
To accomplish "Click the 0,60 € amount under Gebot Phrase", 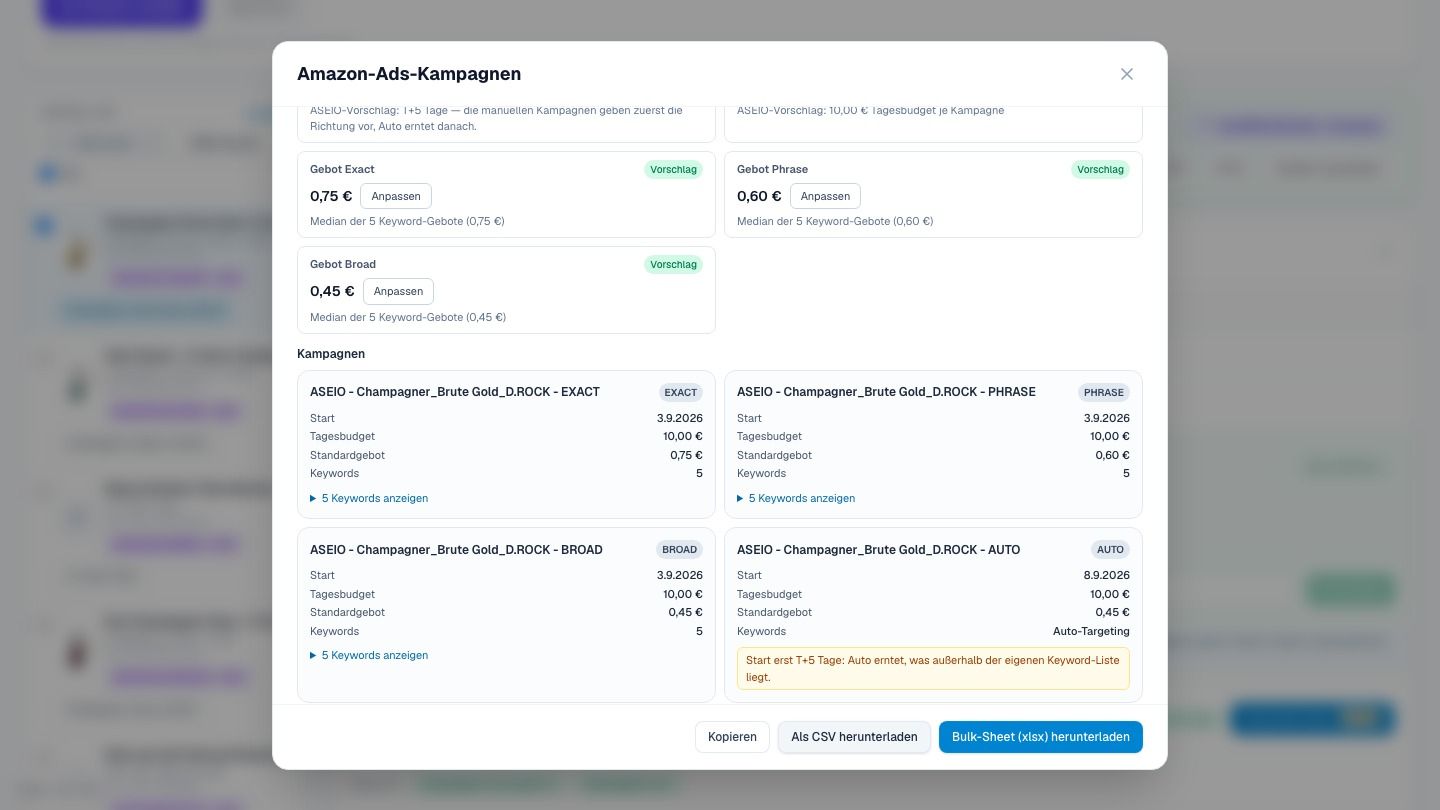I will coord(759,196).
